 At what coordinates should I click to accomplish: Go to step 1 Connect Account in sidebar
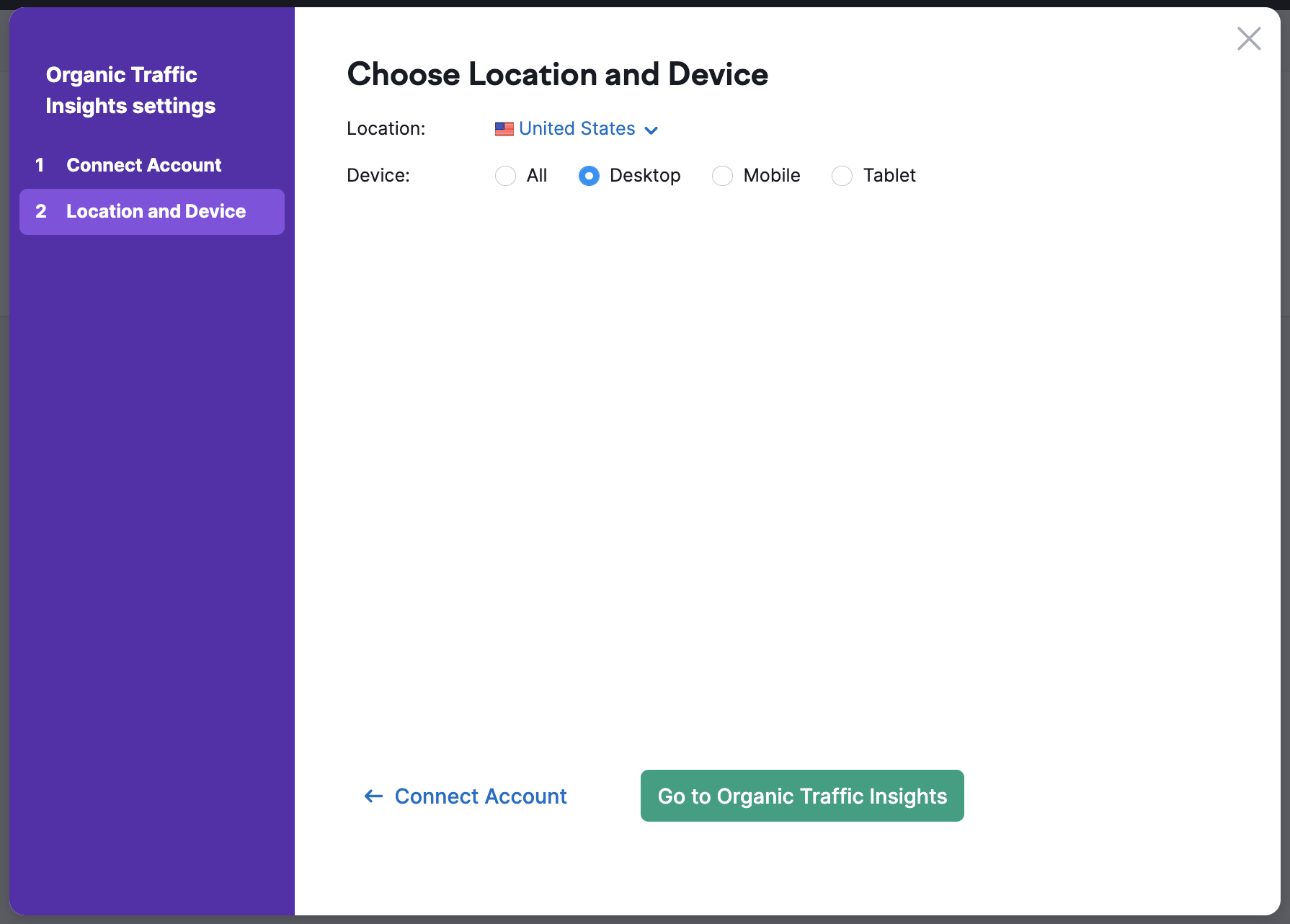click(152, 165)
